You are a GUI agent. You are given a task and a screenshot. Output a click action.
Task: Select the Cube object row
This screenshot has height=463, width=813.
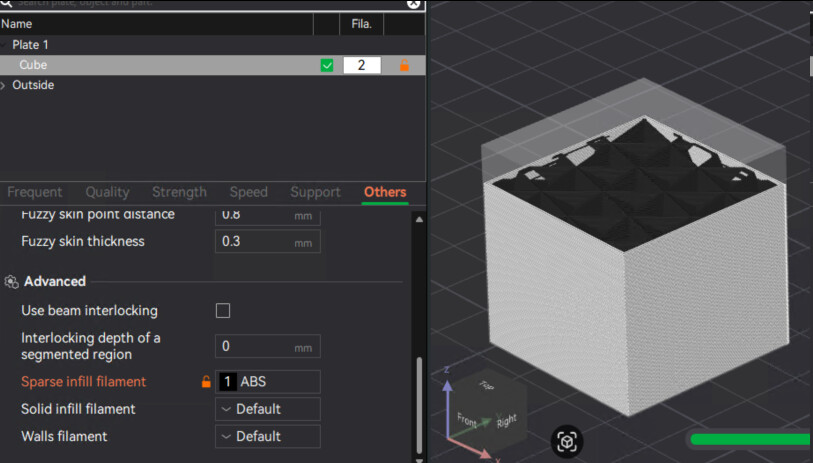click(x=213, y=65)
